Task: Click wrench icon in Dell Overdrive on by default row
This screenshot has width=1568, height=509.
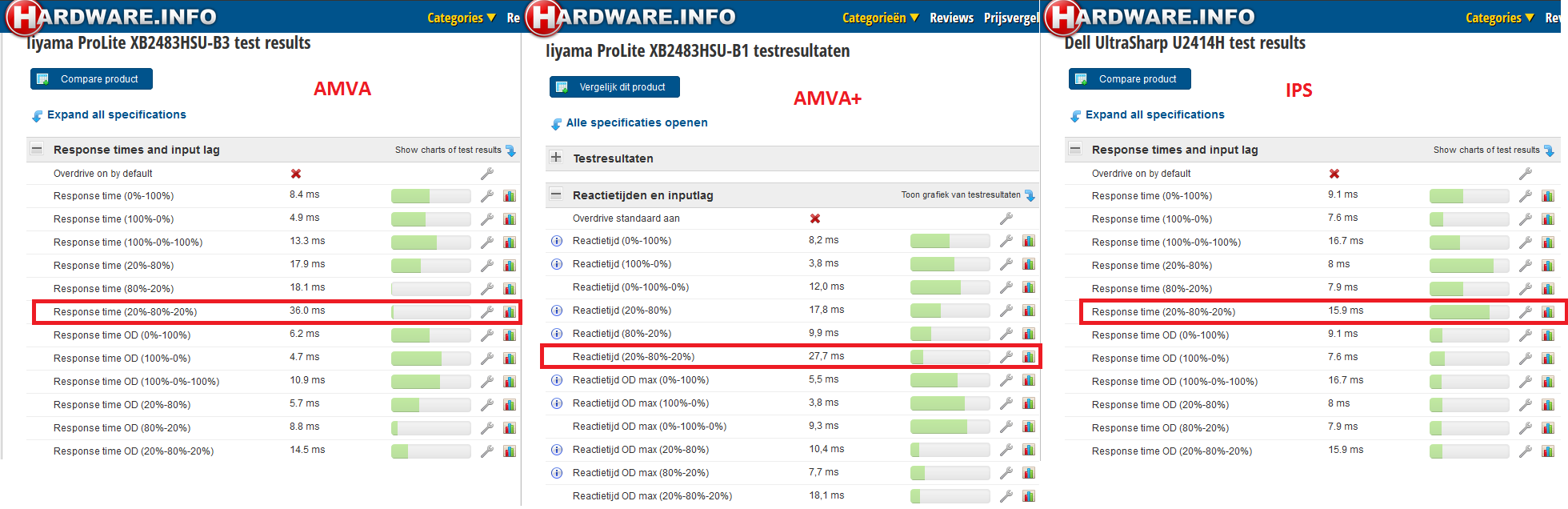Action: pos(1525,174)
